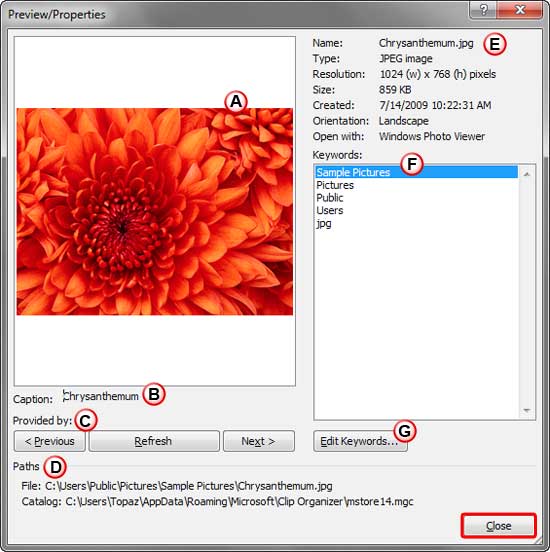This screenshot has width=550, height=552.
Task: Click the JPEG image type value
Action: point(406,58)
